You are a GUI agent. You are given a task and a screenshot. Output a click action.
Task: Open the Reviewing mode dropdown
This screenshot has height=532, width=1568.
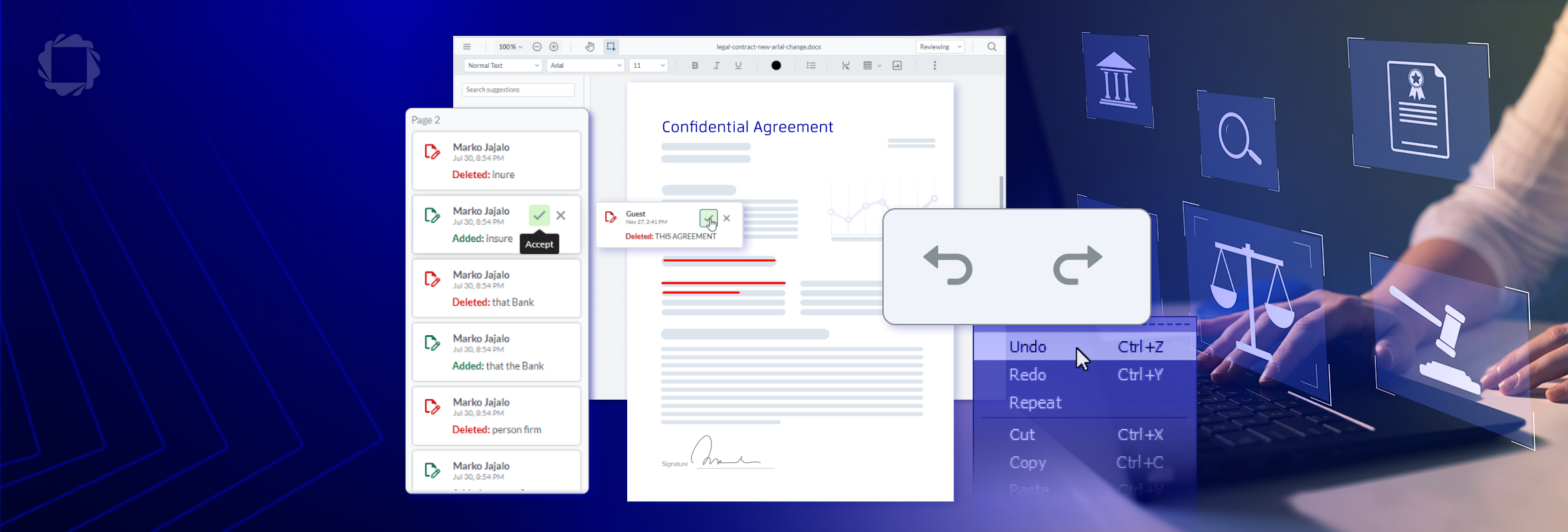pyautogui.click(x=940, y=47)
